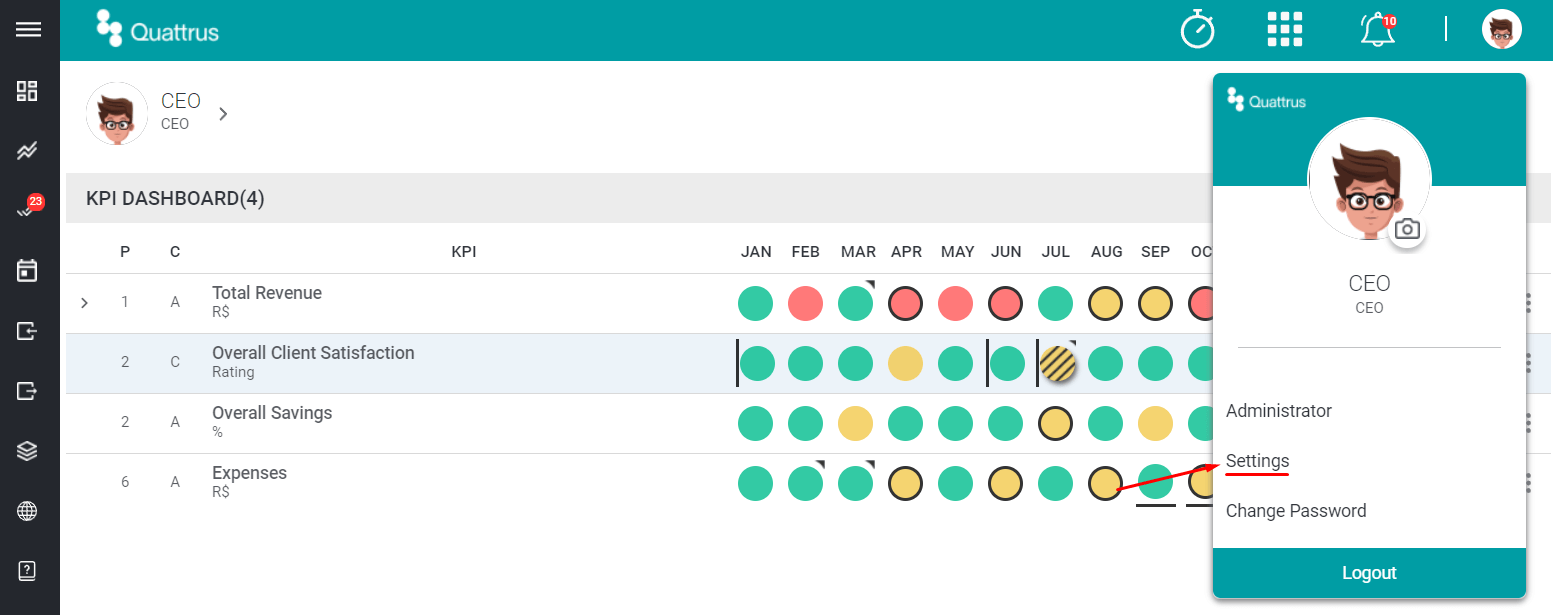
Task: Expand the Total Revenue row
Action: (84, 303)
